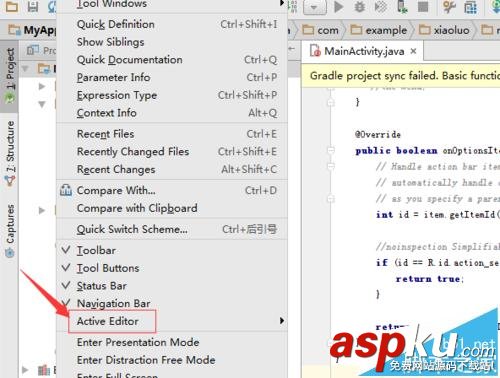Click the 'int id = item.getItemId' line
The width and height of the screenshot is (500, 378).
pyautogui.click(x=438, y=214)
